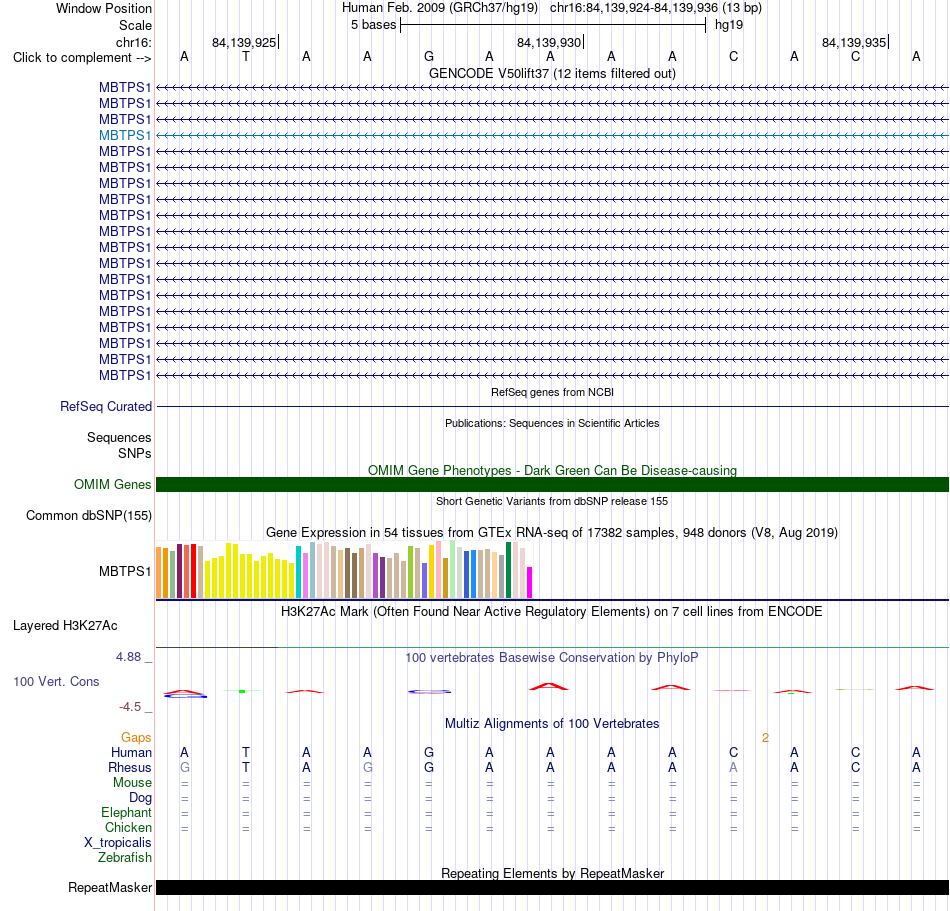Click the dark green OMIM Genes bar
950x911 pixels.
(x=552, y=485)
